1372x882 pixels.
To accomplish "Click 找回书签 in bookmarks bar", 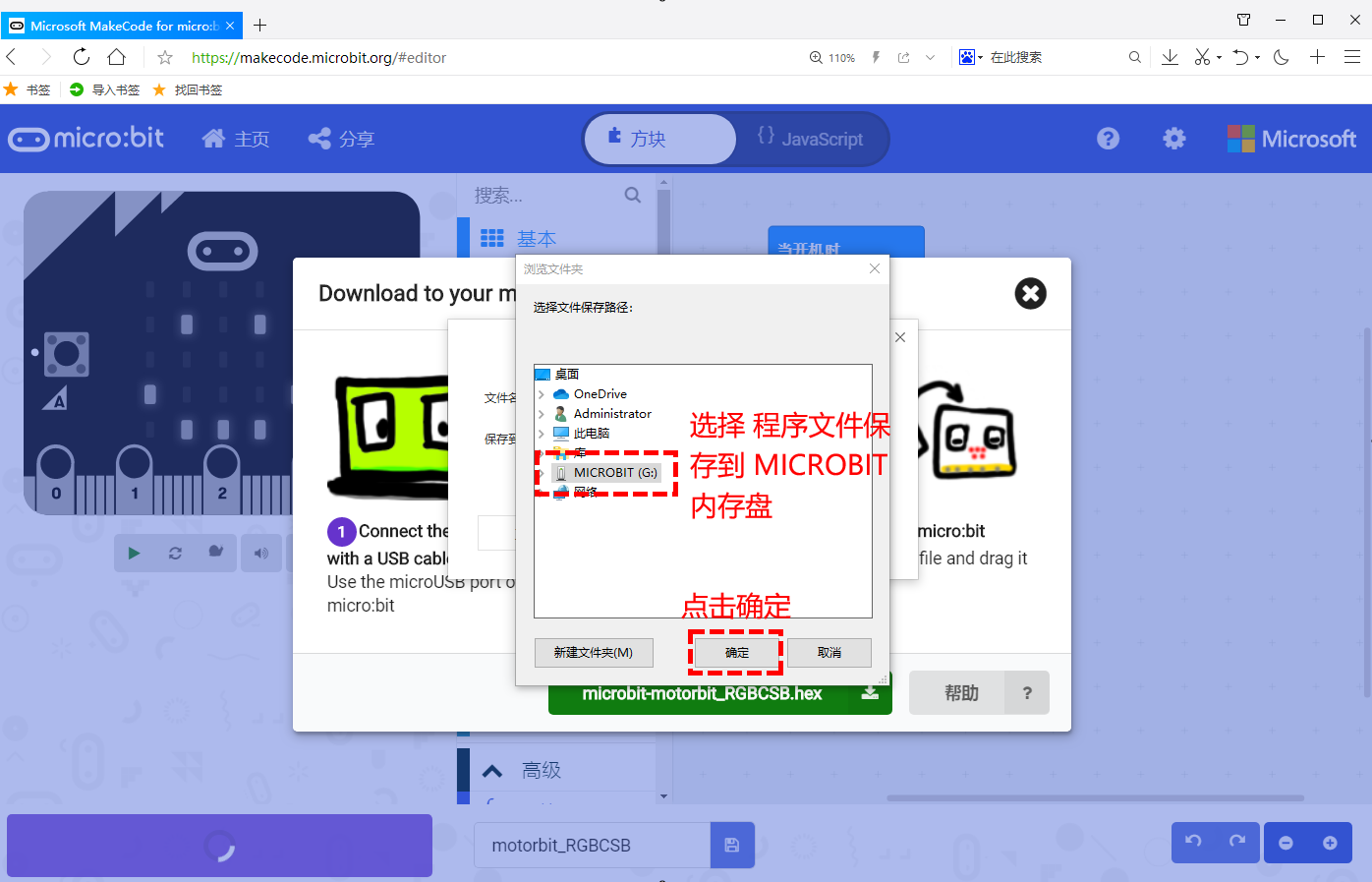I will 188,89.
